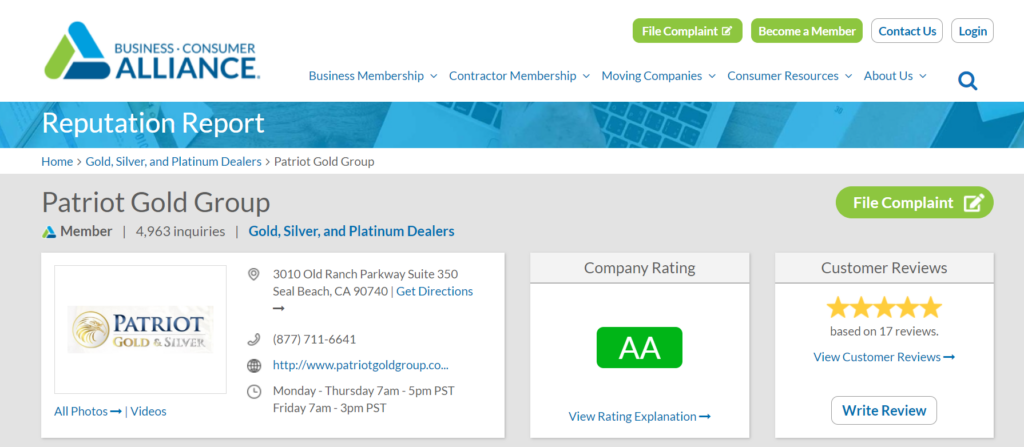Viewport: 1024px width, 447px height.
Task: Click the top header File Complaint button
Action: click(687, 31)
